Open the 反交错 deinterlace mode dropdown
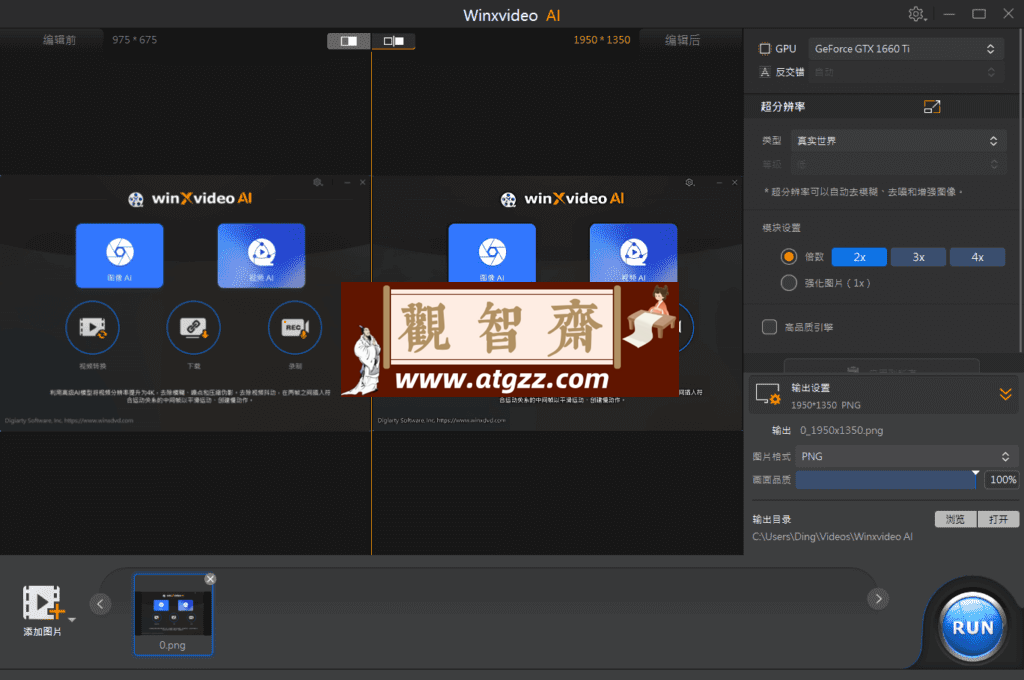 (x=905, y=72)
